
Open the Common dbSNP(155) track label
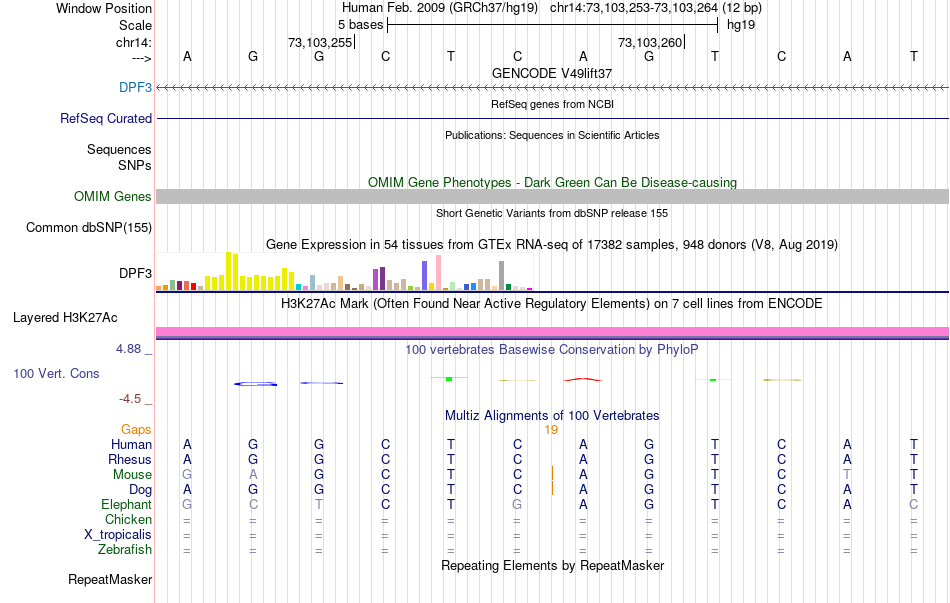88,227
